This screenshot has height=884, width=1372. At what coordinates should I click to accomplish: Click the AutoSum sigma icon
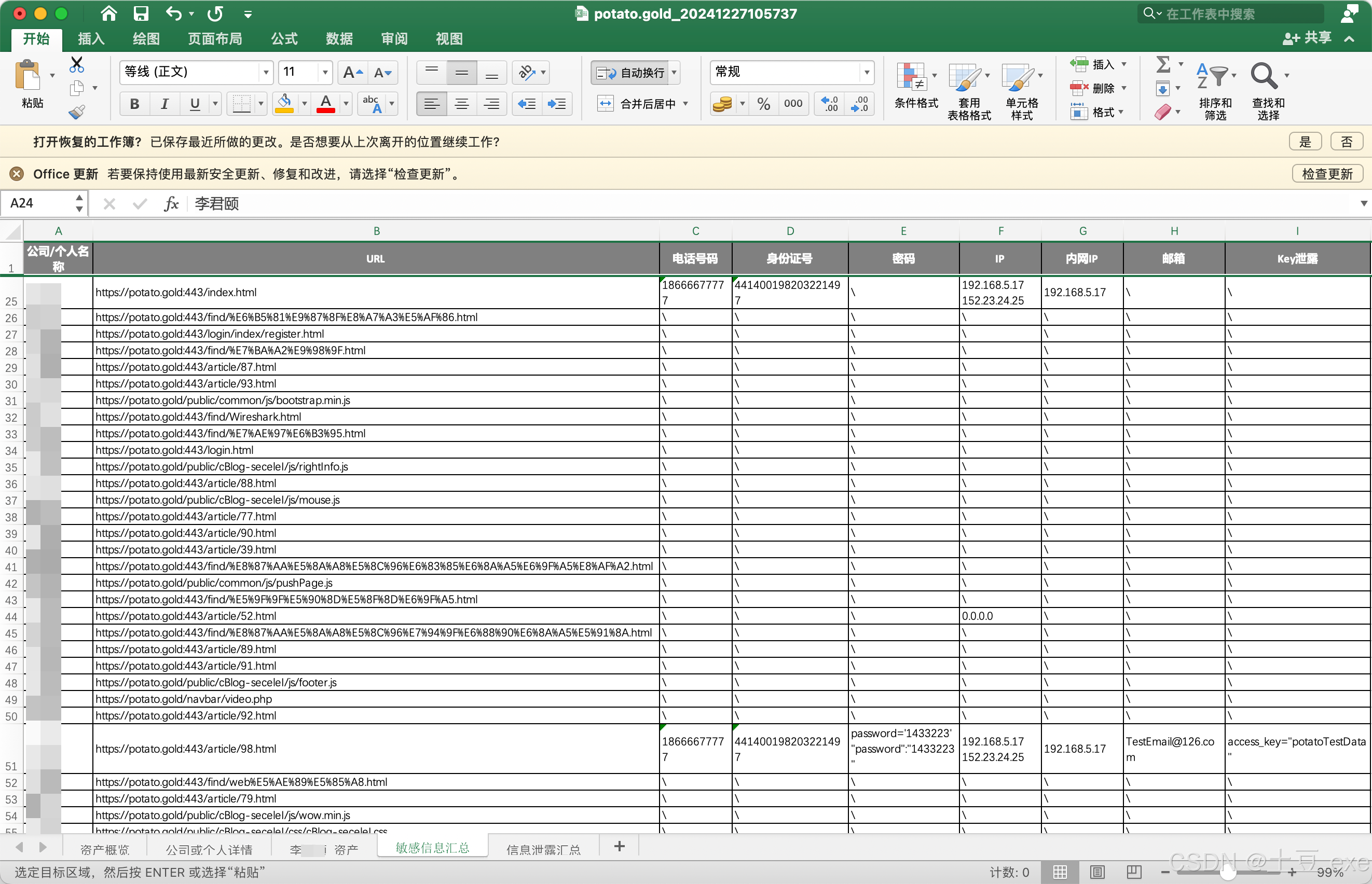click(x=1163, y=64)
